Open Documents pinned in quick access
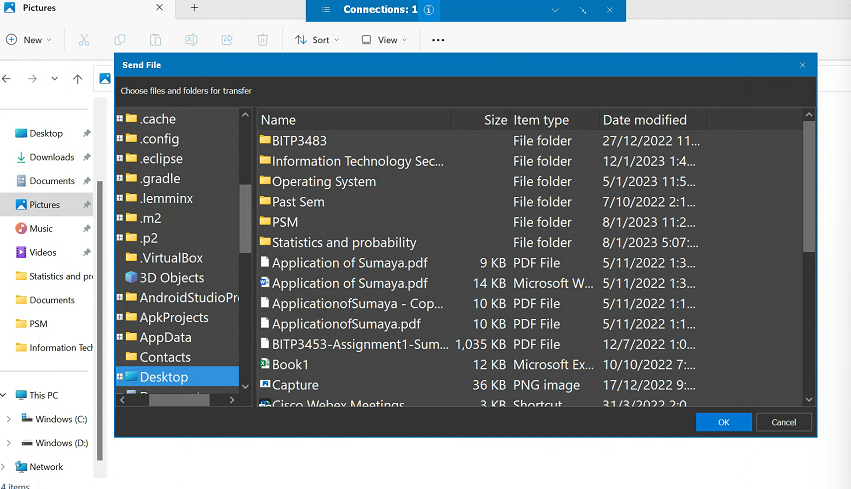This screenshot has width=851, height=489. pyautogui.click(x=52, y=181)
